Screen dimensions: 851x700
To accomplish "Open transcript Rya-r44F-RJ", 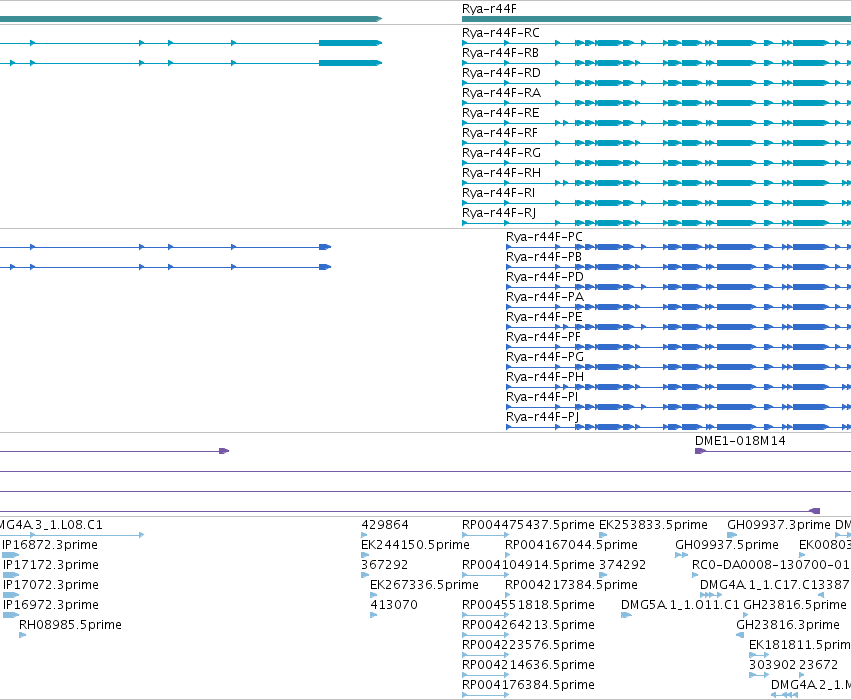I will click(x=499, y=213).
